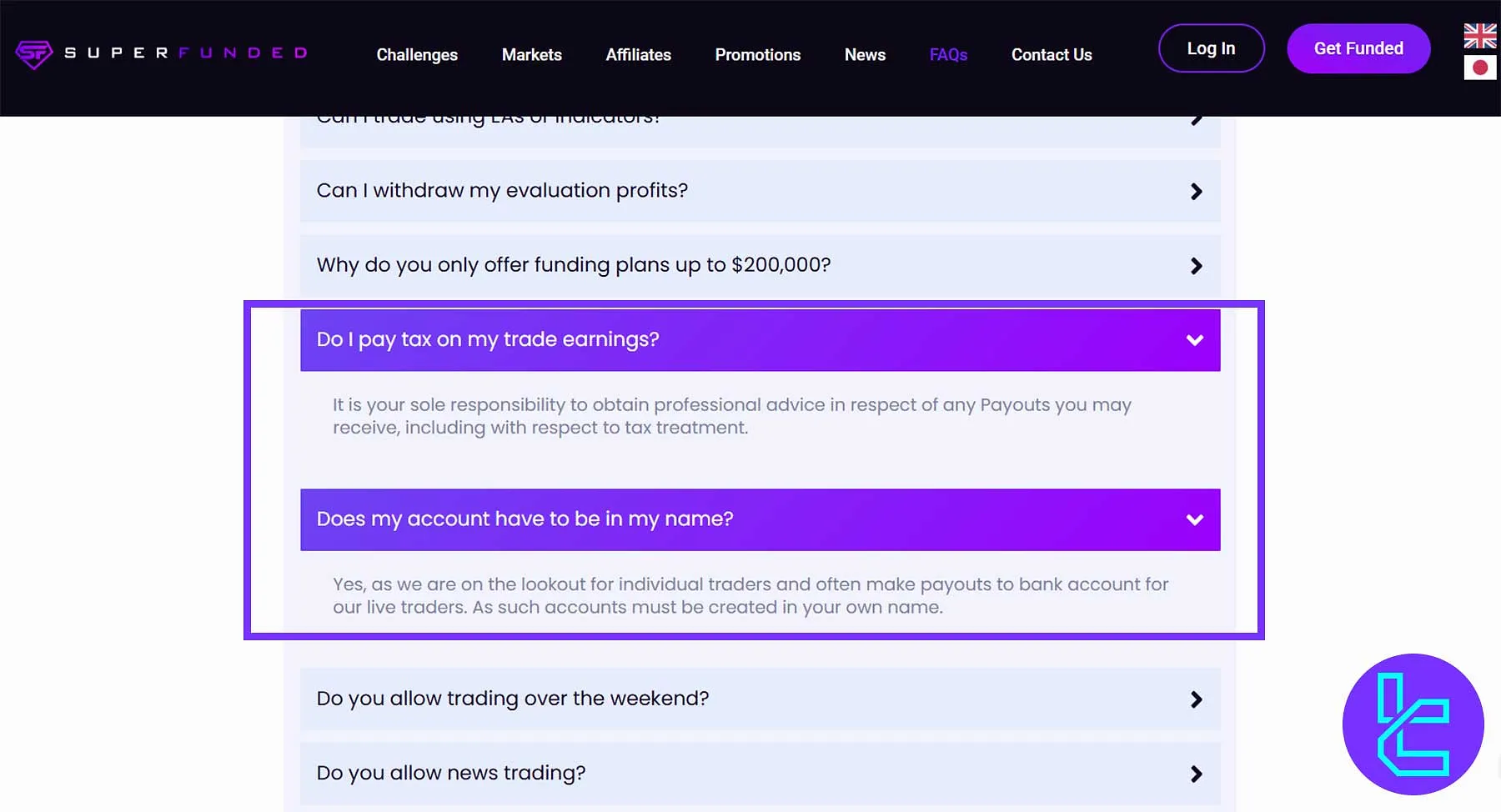This screenshot has width=1501, height=812.
Task: Open the Markets page
Action: coord(531,54)
